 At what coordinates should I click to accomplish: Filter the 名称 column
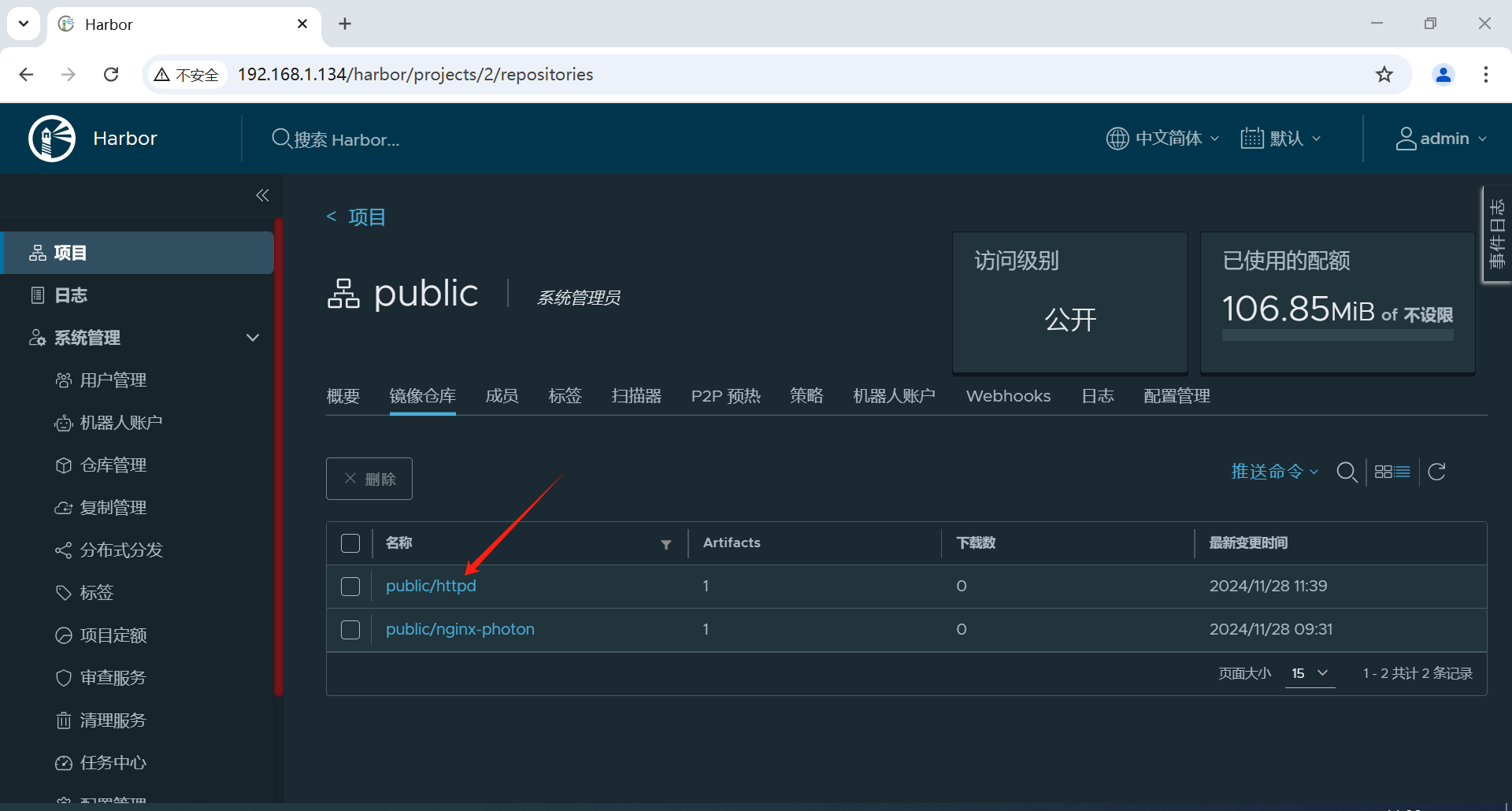click(x=666, y=544)
